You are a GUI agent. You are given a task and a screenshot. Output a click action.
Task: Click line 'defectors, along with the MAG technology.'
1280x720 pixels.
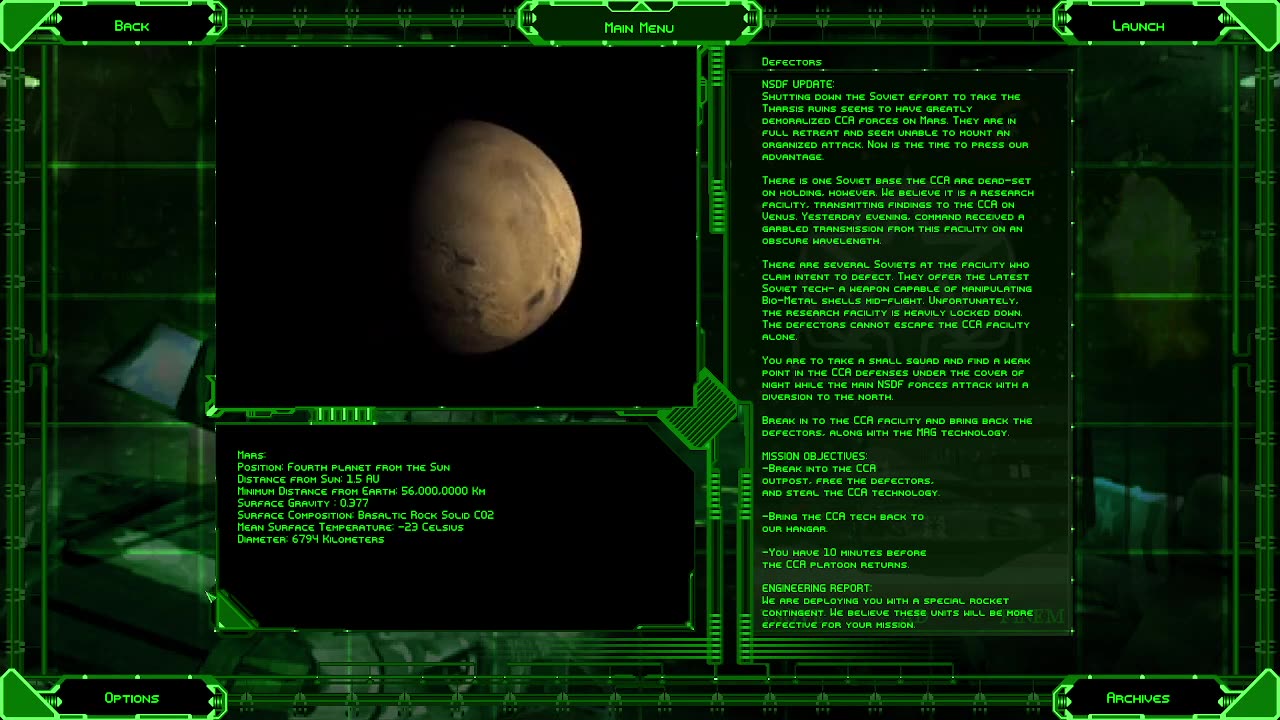pos(885,432)
